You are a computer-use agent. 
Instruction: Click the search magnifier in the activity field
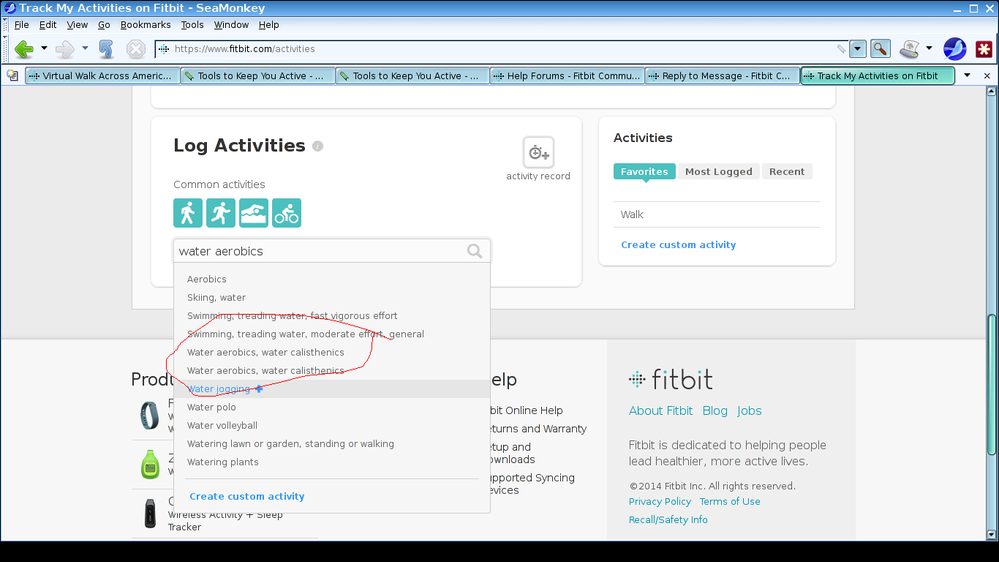coord(475,251)
